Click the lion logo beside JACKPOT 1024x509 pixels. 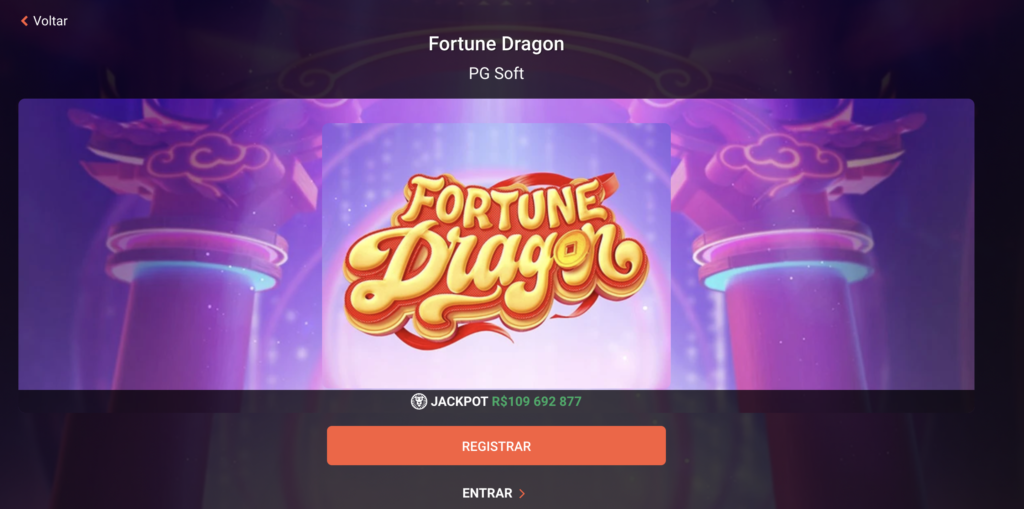point(419,401)
